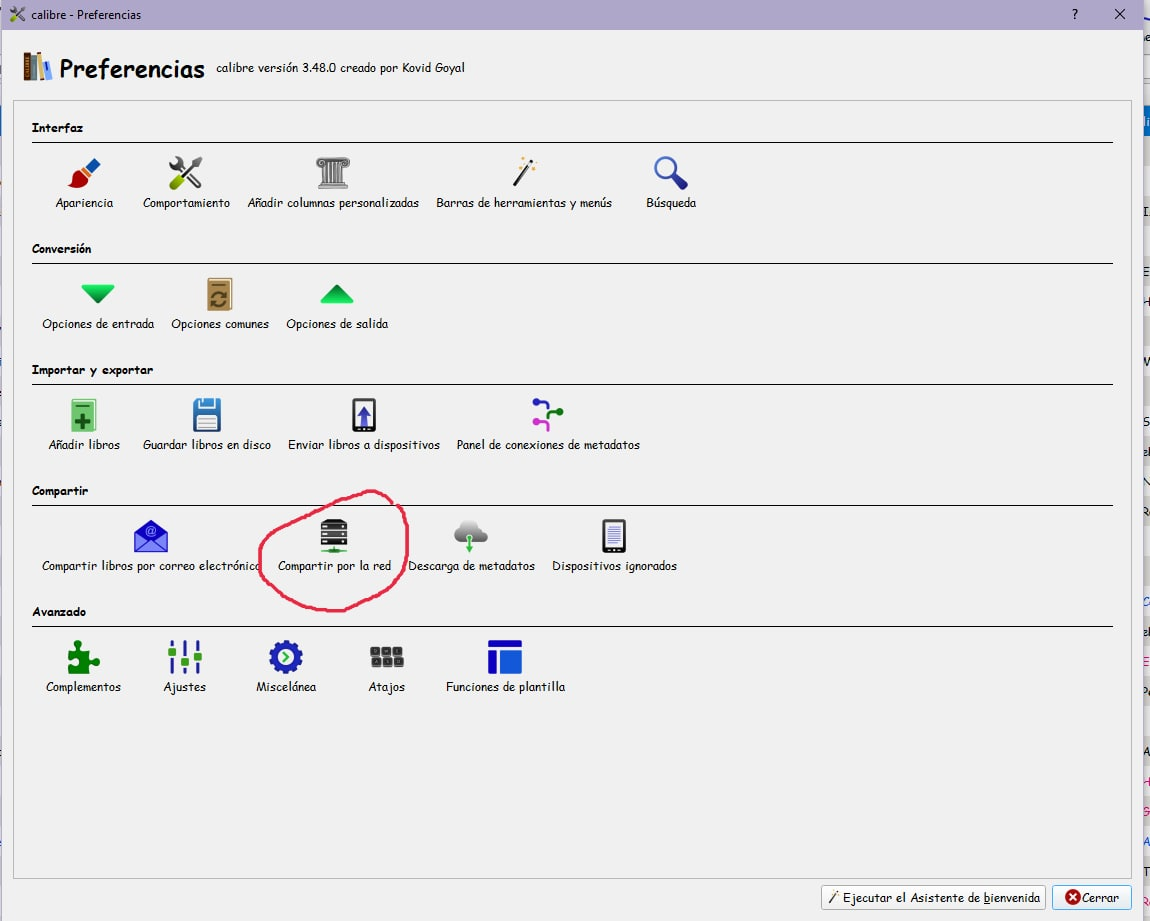Open Búsqueda preferences
1150x921 pixels.
tap(671, 183)
